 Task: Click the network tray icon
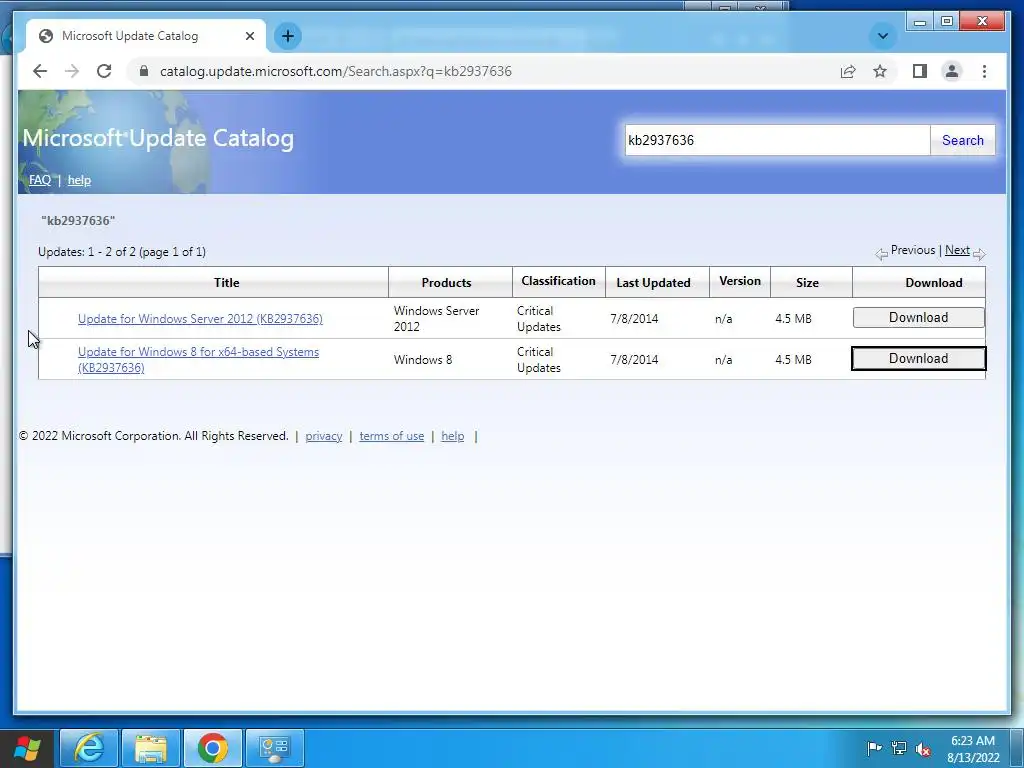[899, 748]
